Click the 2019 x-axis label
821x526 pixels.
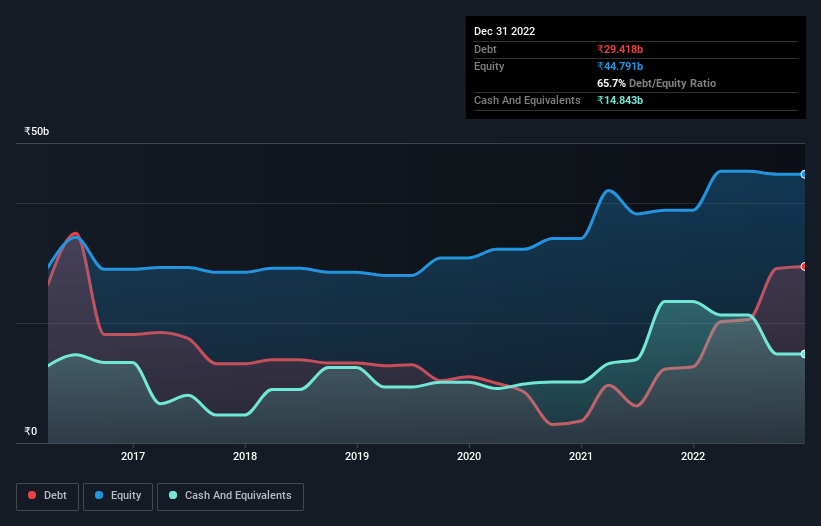pyautogui.click(x=357, y=456)
